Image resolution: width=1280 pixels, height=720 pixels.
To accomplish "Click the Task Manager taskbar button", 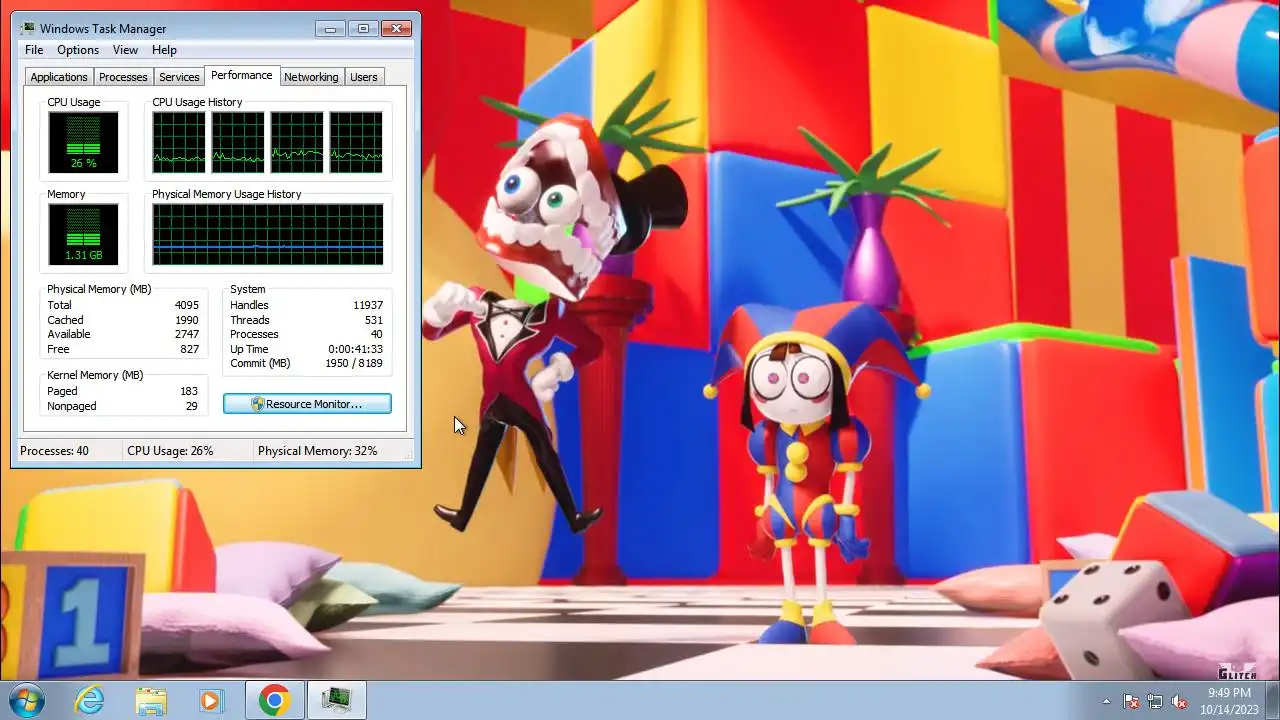I will tap(336, 700).
